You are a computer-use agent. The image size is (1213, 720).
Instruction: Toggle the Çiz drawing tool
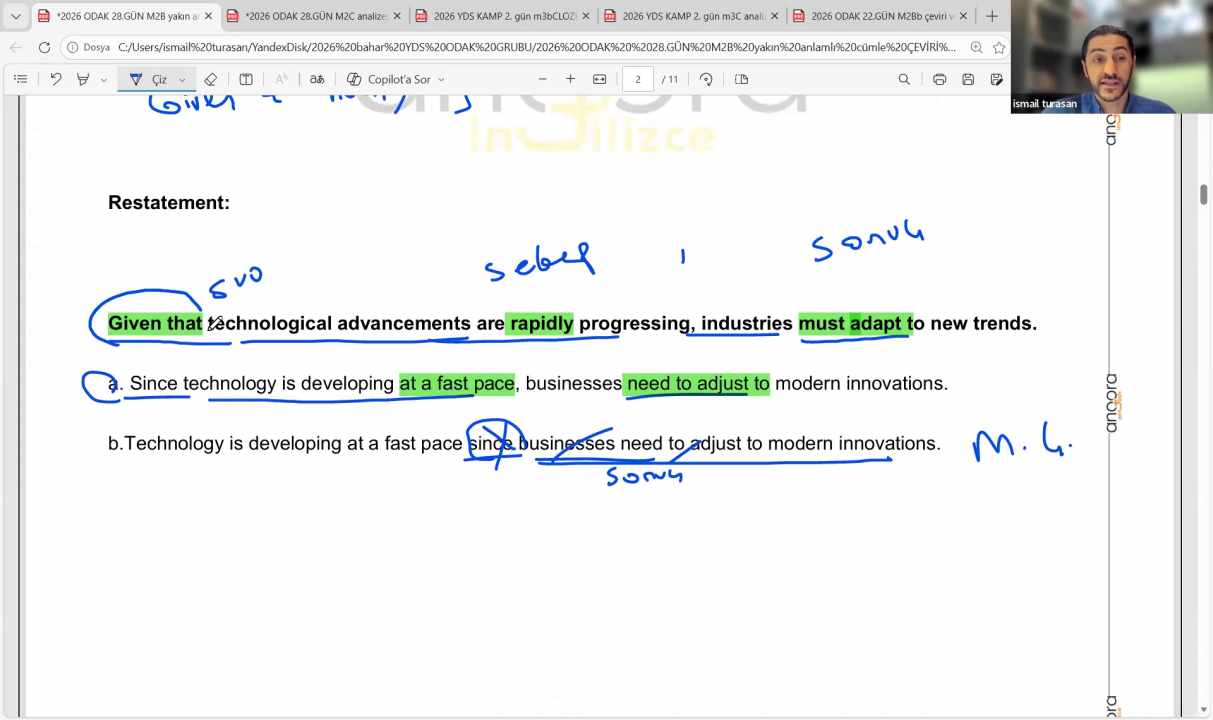coord(149,79)
